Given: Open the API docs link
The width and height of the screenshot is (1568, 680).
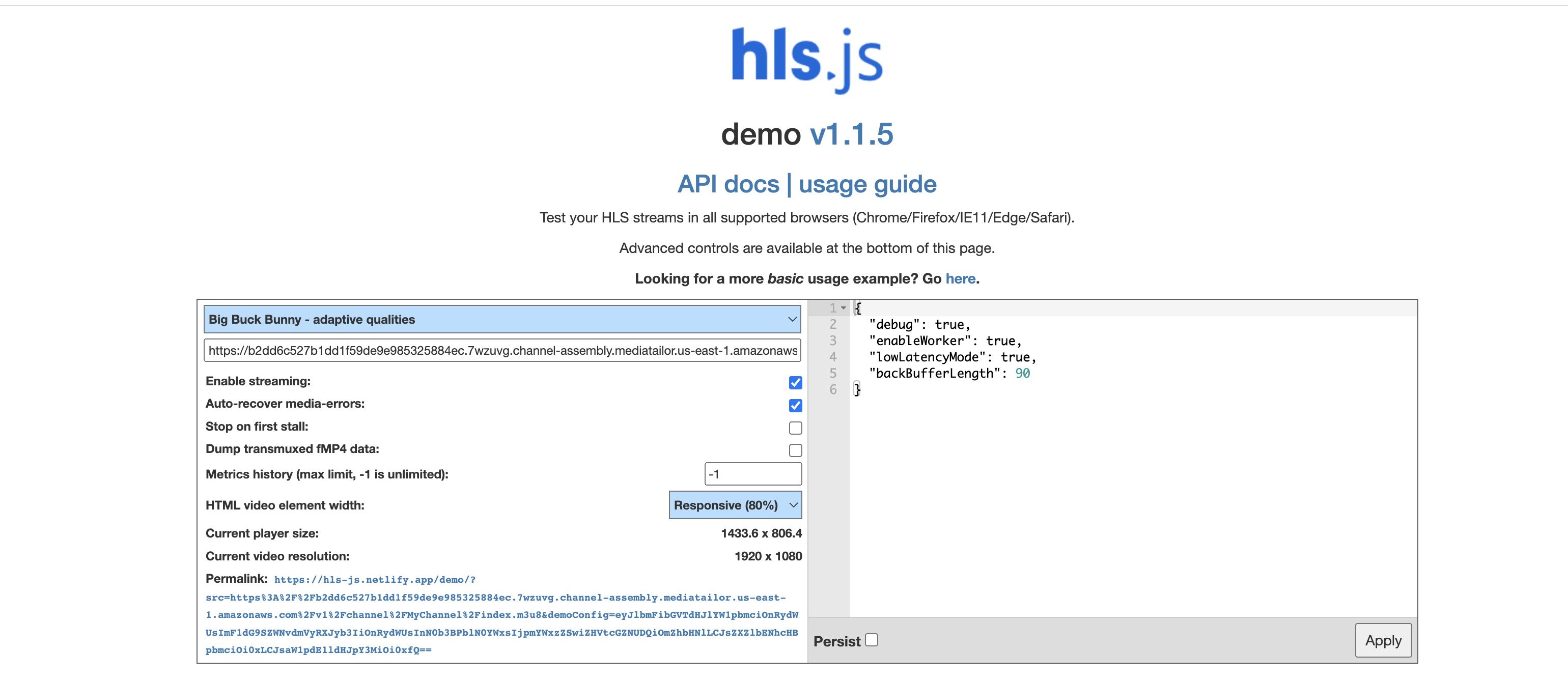Looking at the screenshot, I should [728, 184].
